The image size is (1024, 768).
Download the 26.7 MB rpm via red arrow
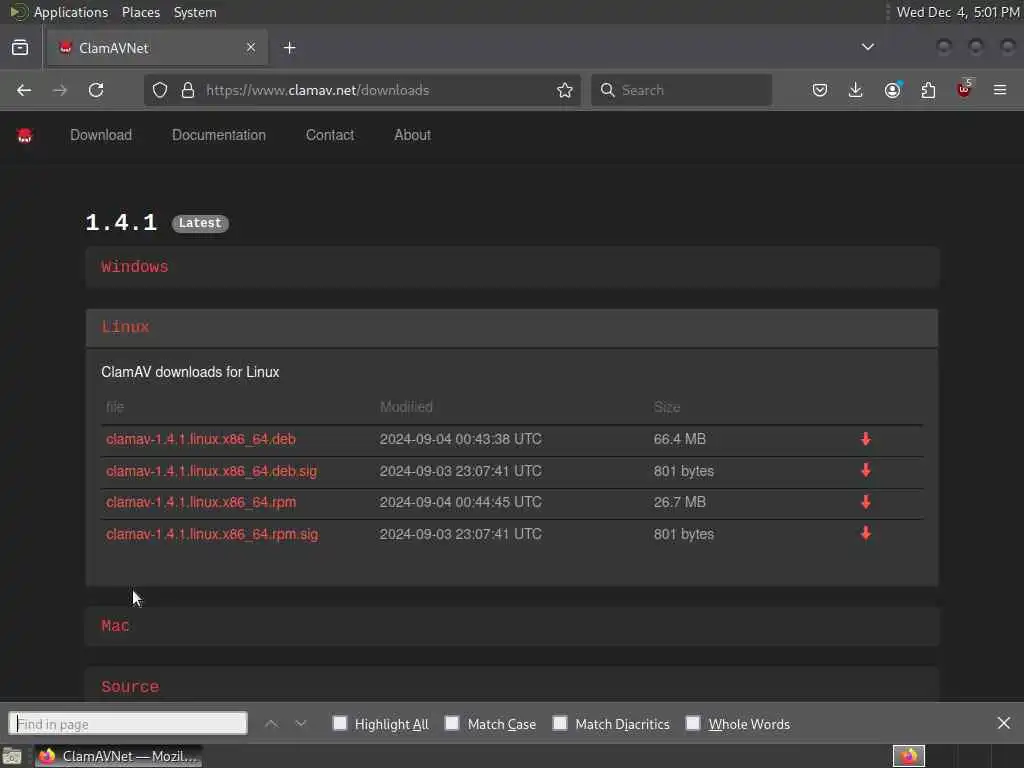pyautogui.click(x=866, y=502)
